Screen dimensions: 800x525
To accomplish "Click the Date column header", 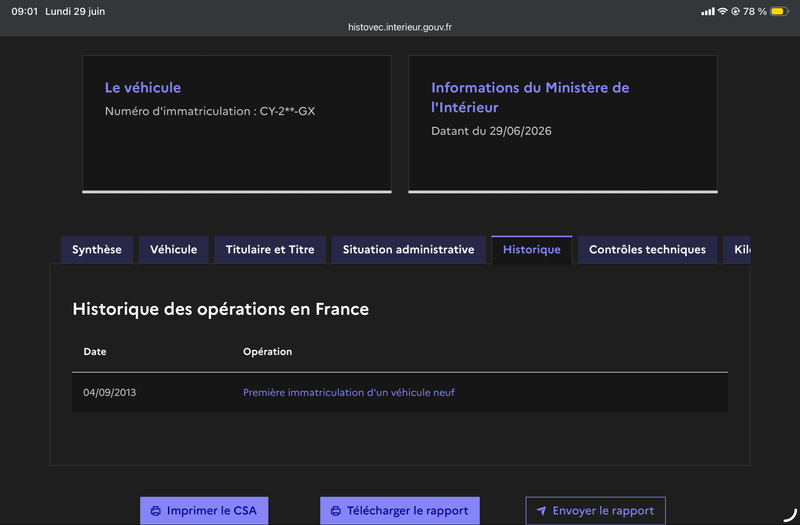I will (x=95, y=352).
